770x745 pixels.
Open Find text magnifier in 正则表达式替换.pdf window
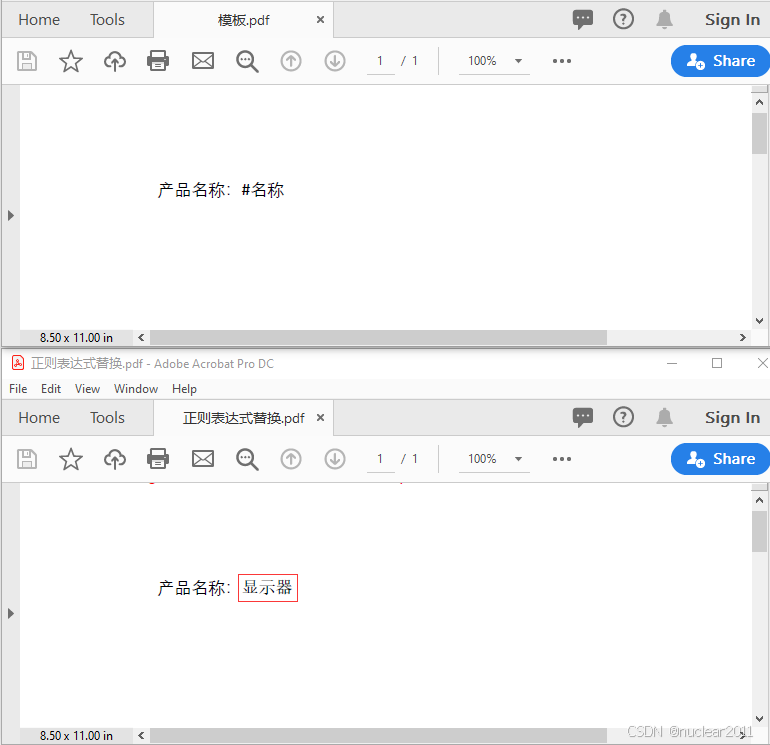(x=247, y=459)
